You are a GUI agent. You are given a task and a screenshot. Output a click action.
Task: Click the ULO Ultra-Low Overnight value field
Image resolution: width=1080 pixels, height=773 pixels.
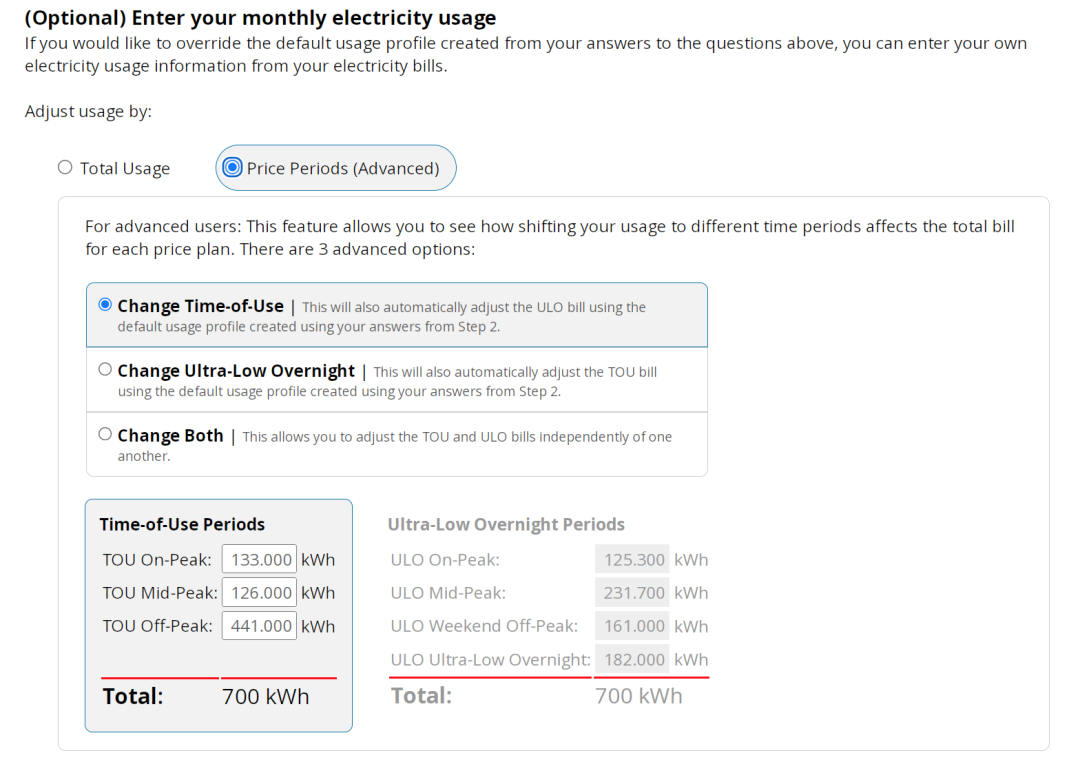coord(632,660)
